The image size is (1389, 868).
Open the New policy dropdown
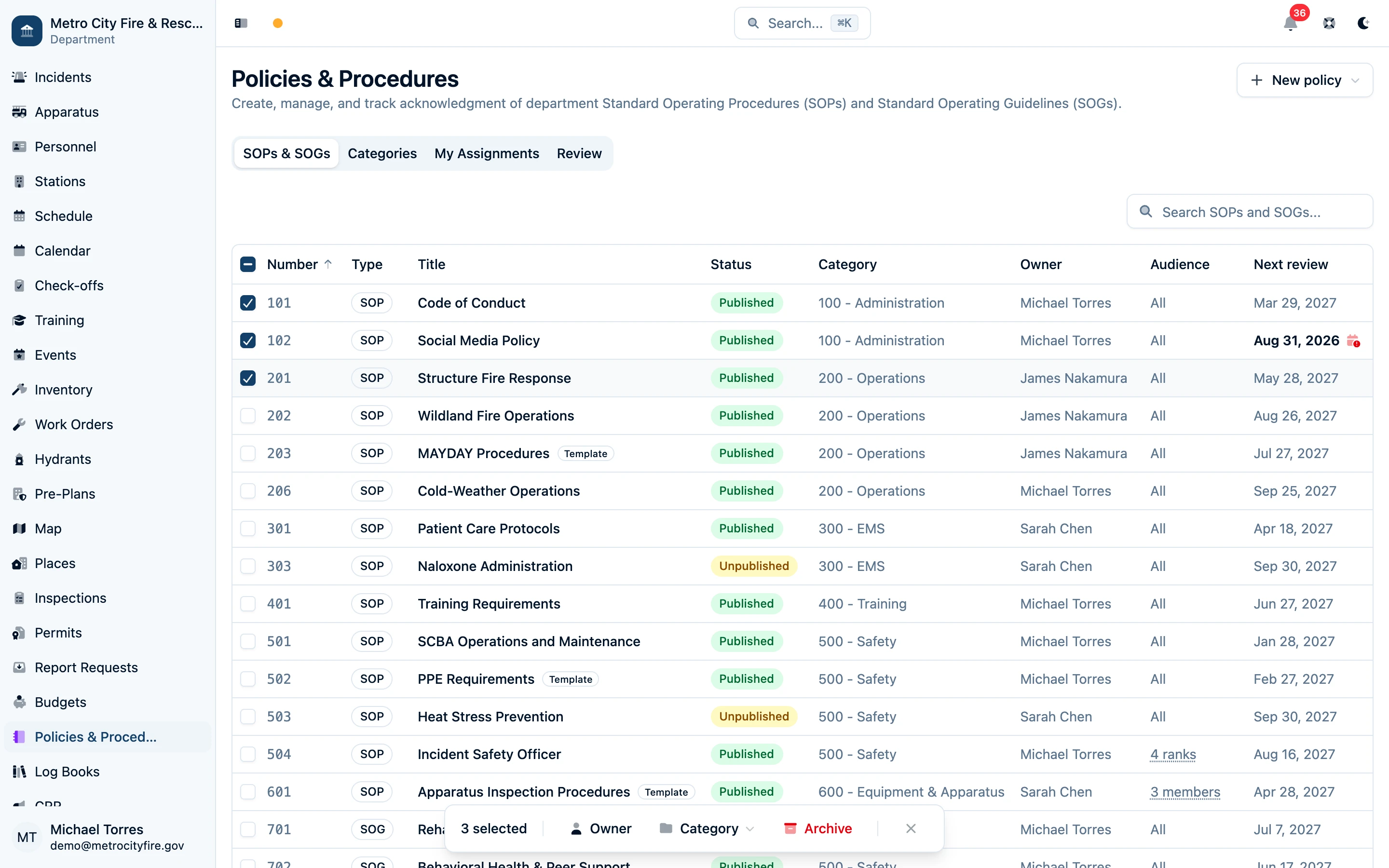(x=1304, y=81)
